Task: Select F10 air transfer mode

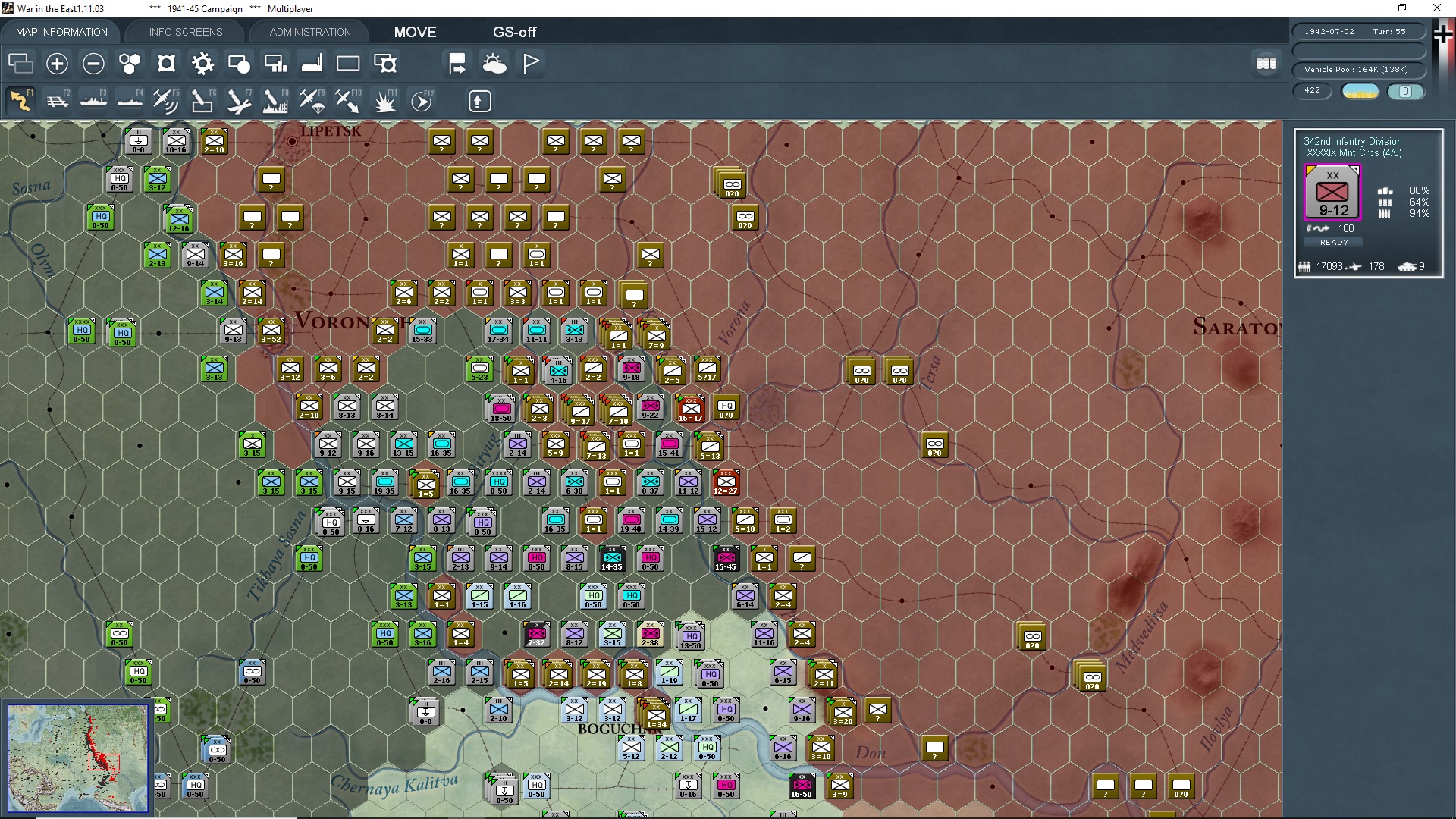Action: pyautogui.click(x=348, y=101)
